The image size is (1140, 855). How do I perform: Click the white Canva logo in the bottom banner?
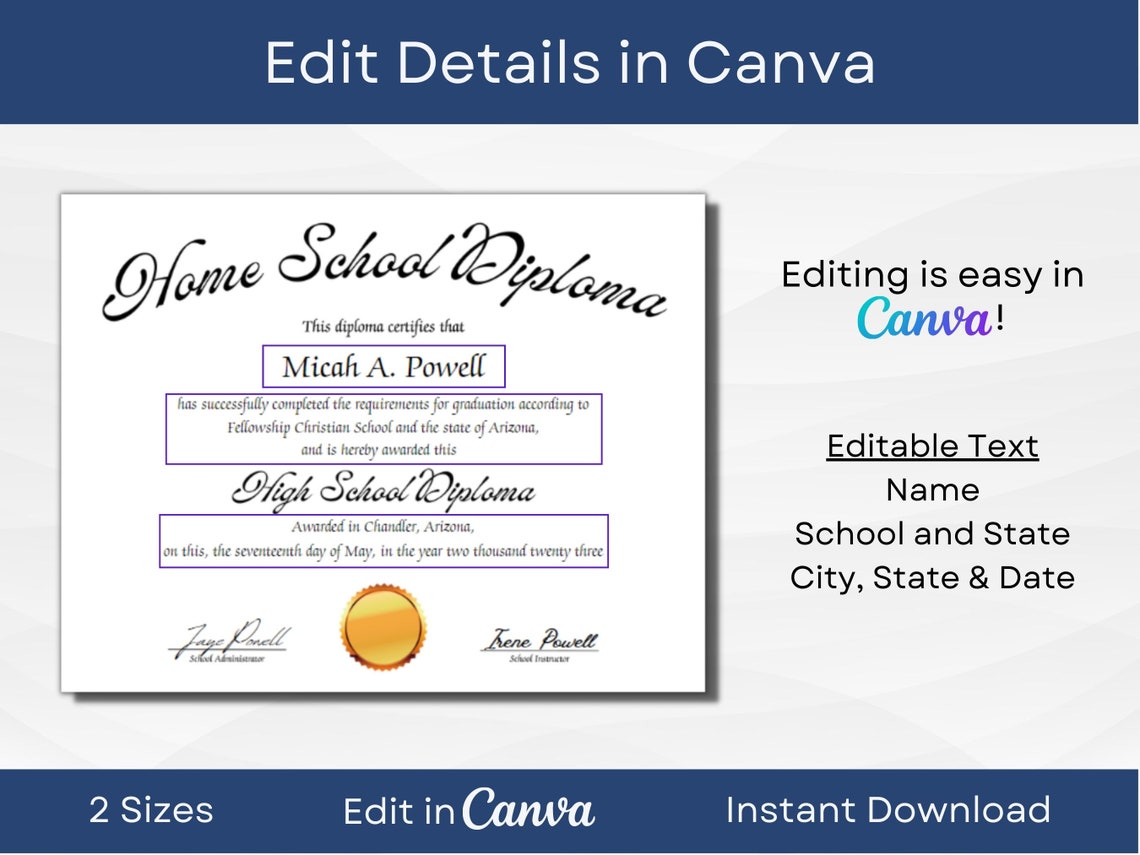coord(529,808)
